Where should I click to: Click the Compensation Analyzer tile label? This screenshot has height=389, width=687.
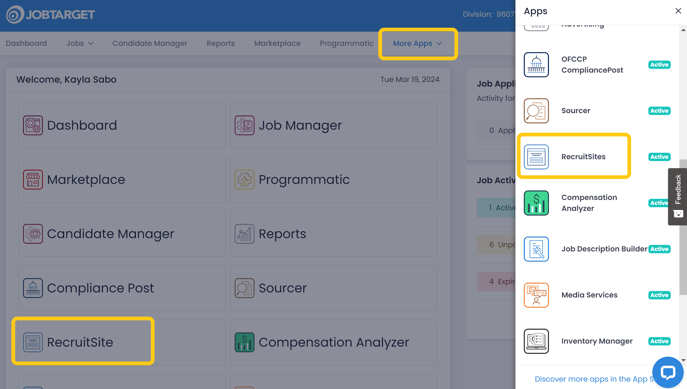pyautogui.click(x=334, y=343)
